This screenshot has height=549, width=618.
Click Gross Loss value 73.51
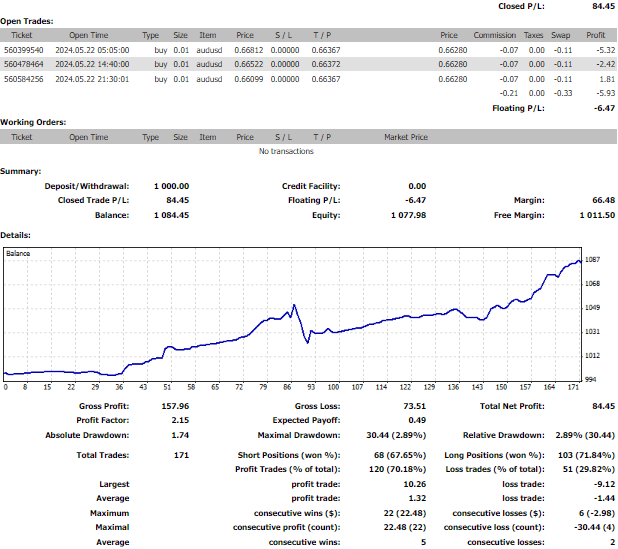tap(415, 406)
